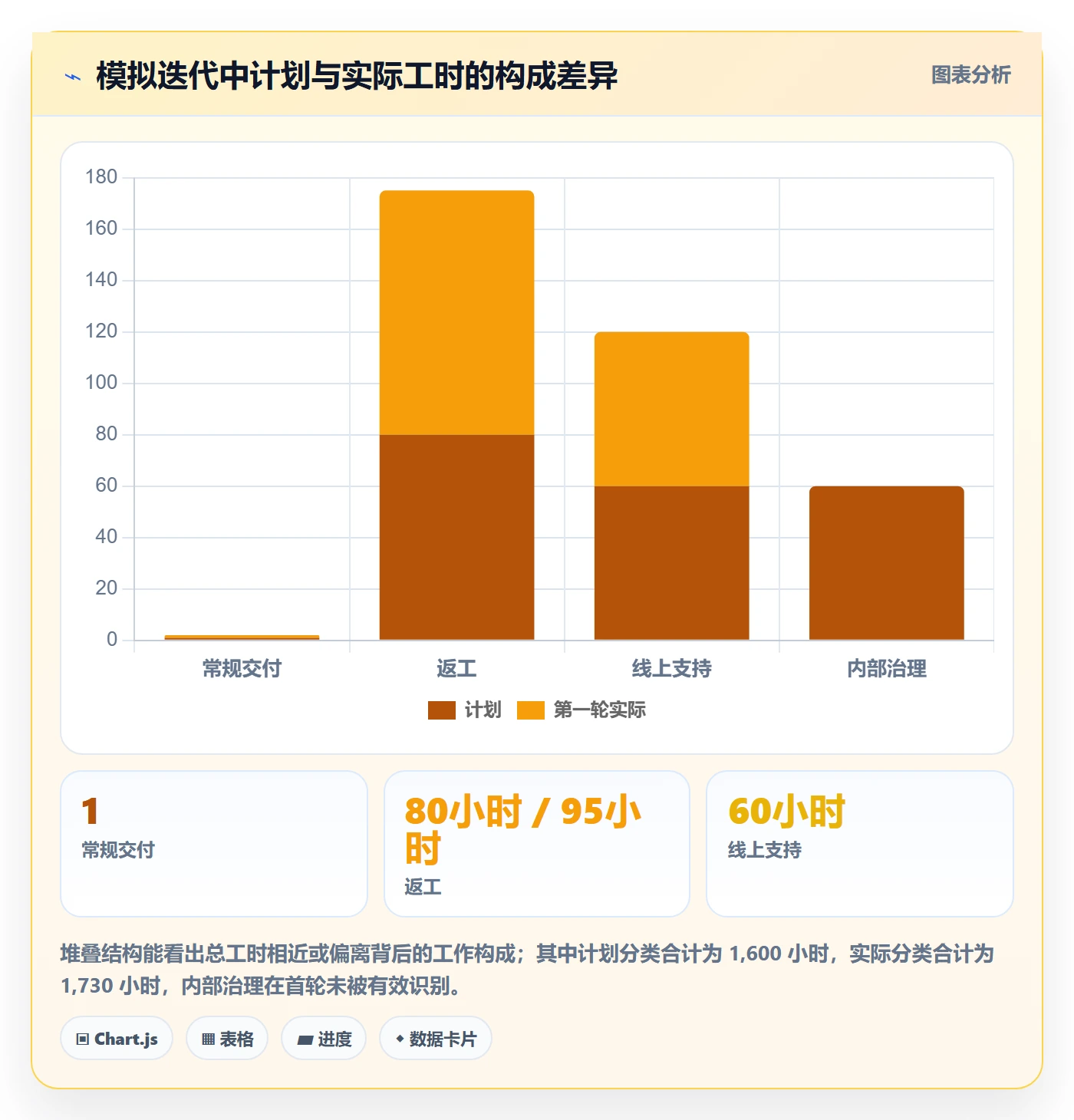Select the 返工 dark planned bar segment
This screenshot has width=1074, height=1120.
[457, 537]
